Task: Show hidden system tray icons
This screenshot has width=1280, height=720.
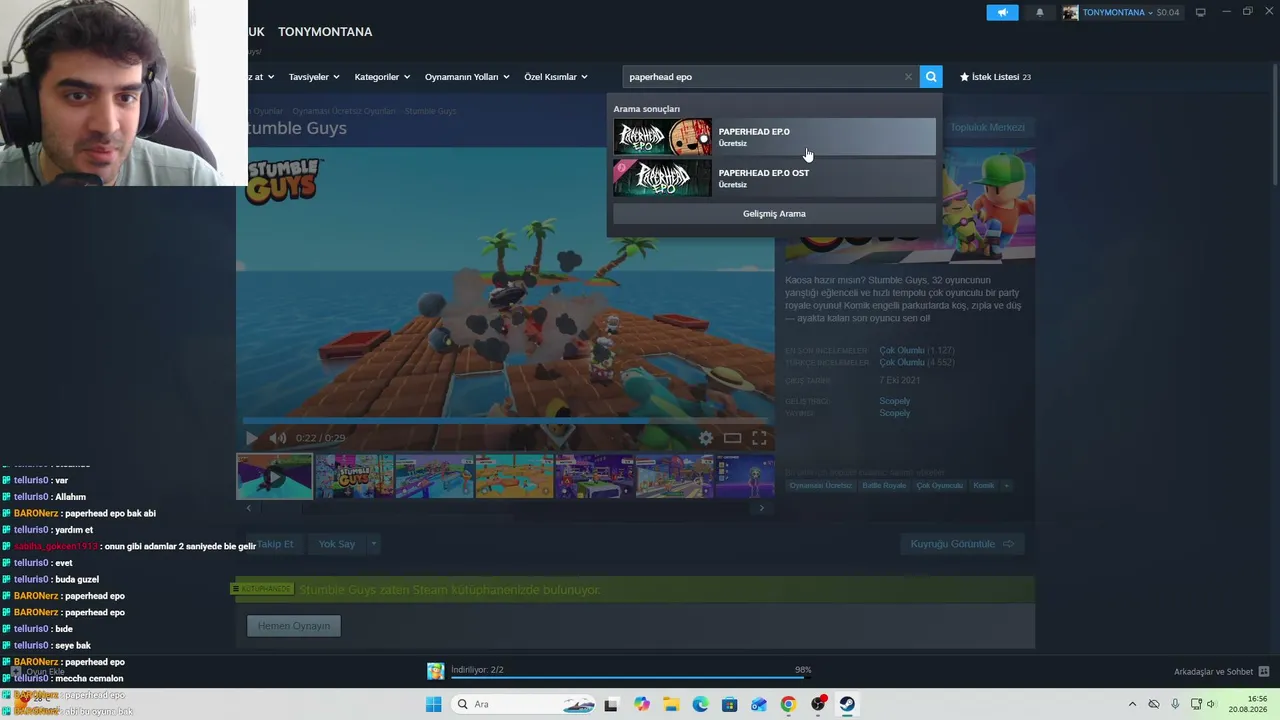Action: (x=1132, y=704)
